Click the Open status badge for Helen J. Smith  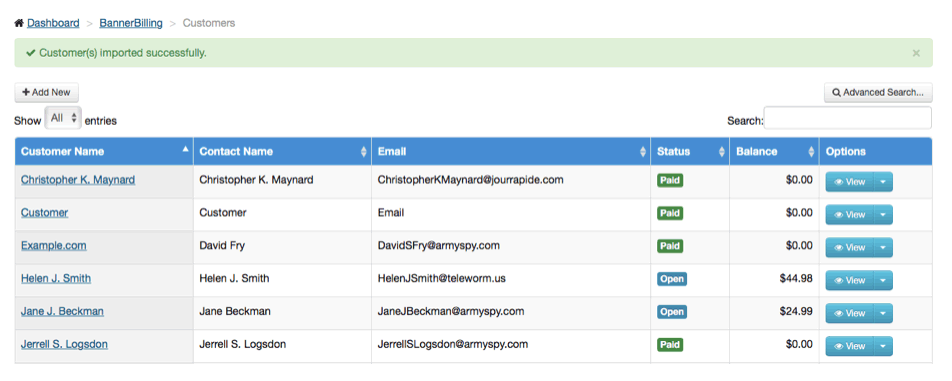672,279
